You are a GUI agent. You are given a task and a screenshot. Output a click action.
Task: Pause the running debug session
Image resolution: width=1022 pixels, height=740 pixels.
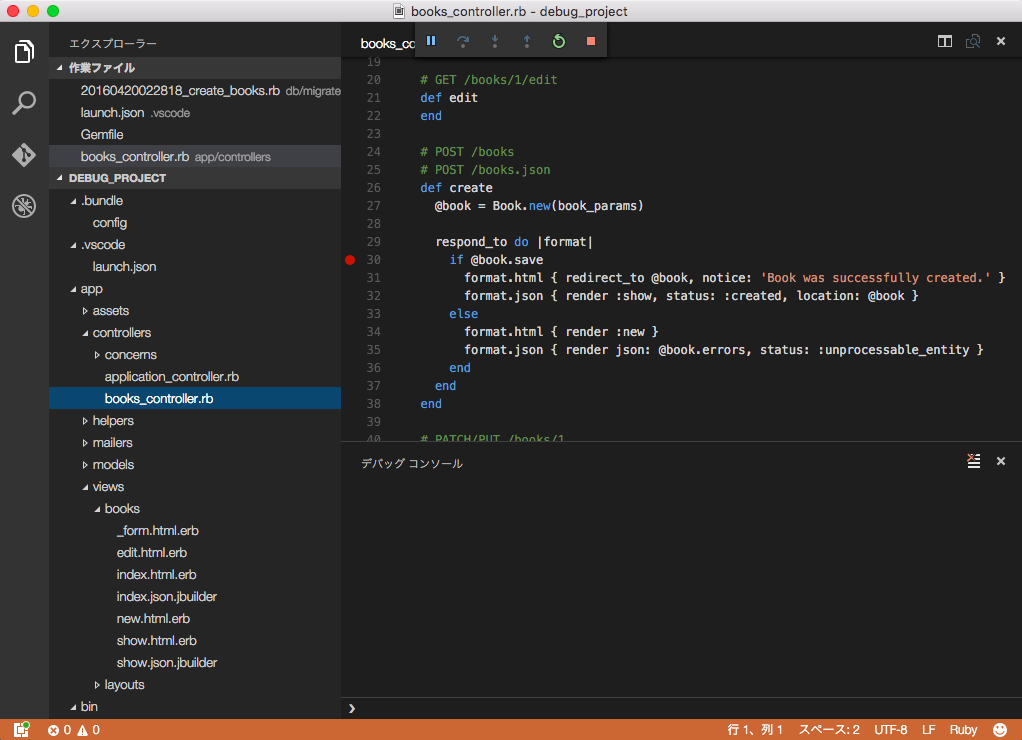[x=431, y=41]
